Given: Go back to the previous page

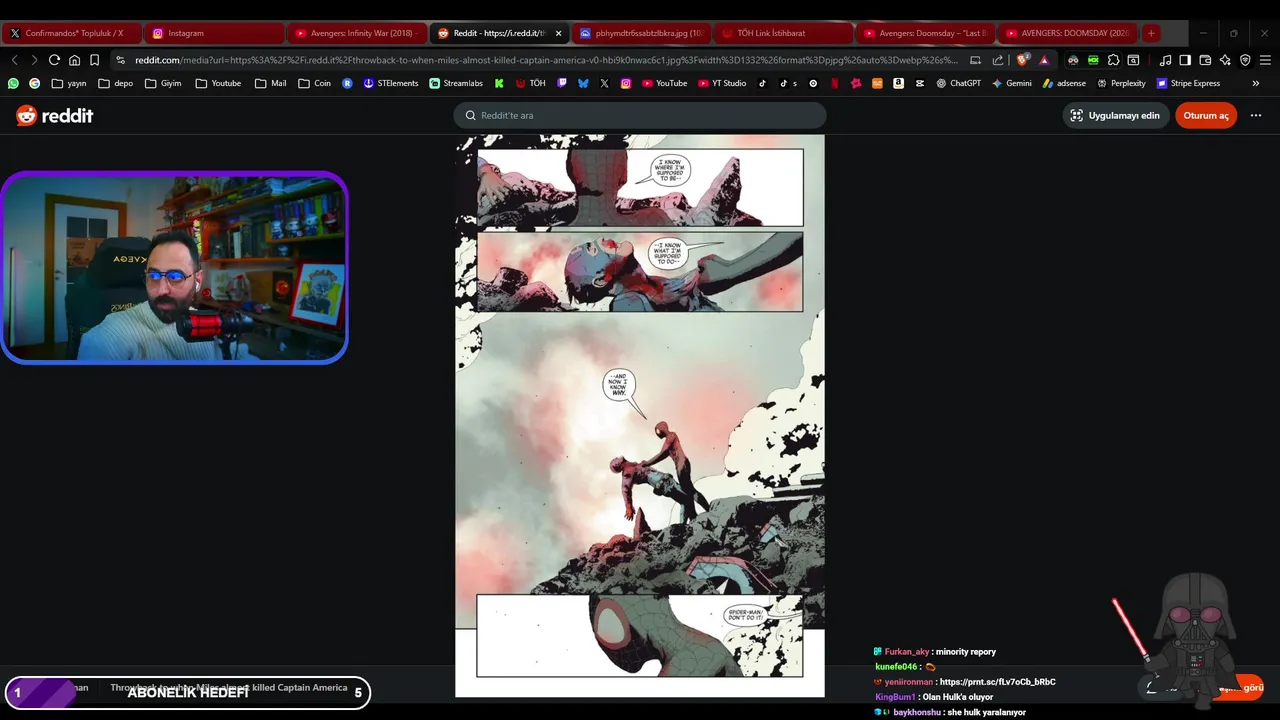Looking at the screenshot, I should 14,60.
